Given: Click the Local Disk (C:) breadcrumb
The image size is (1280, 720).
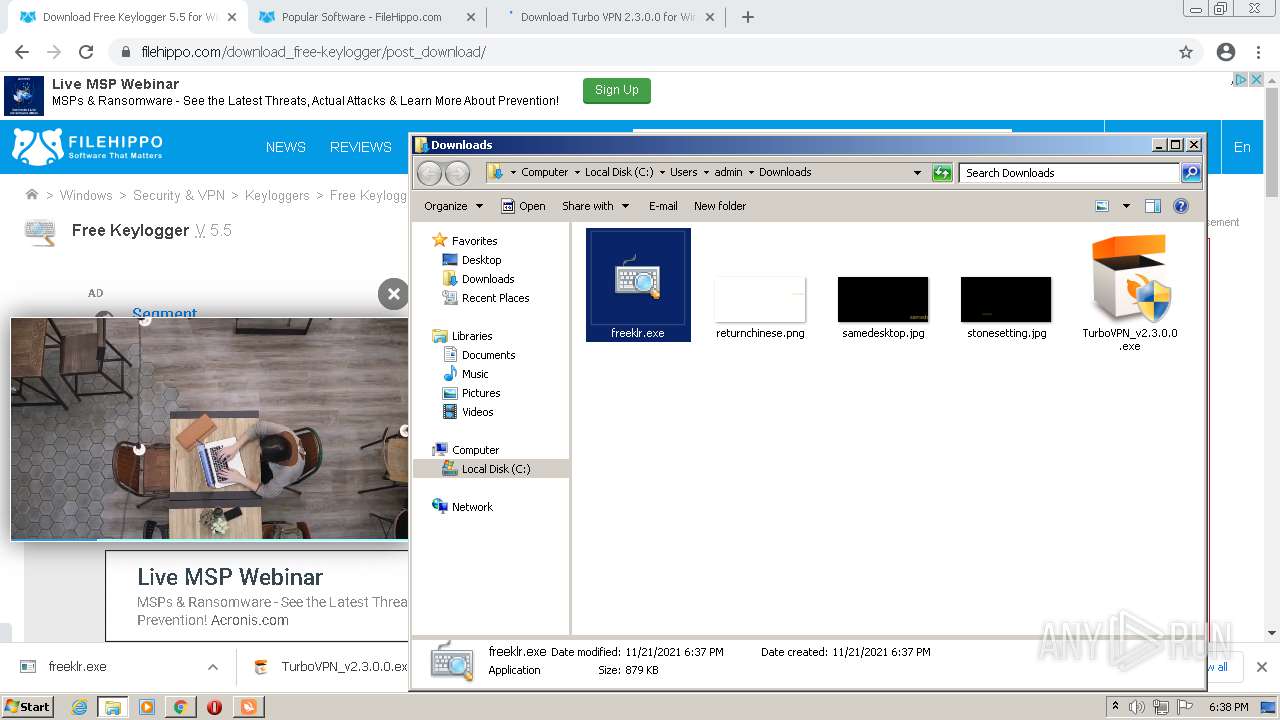Looking at the screenshot, I should [619, 172].
